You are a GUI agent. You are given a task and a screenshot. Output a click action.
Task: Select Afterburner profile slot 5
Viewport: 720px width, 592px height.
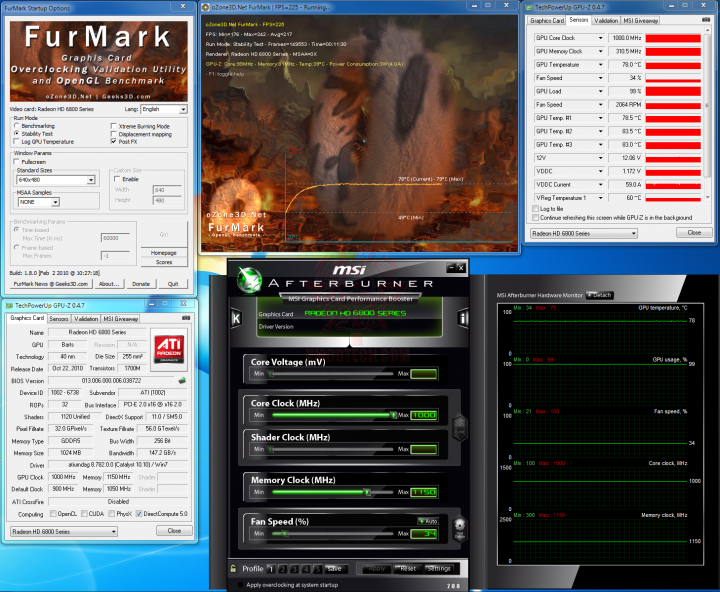coord(317,569)
